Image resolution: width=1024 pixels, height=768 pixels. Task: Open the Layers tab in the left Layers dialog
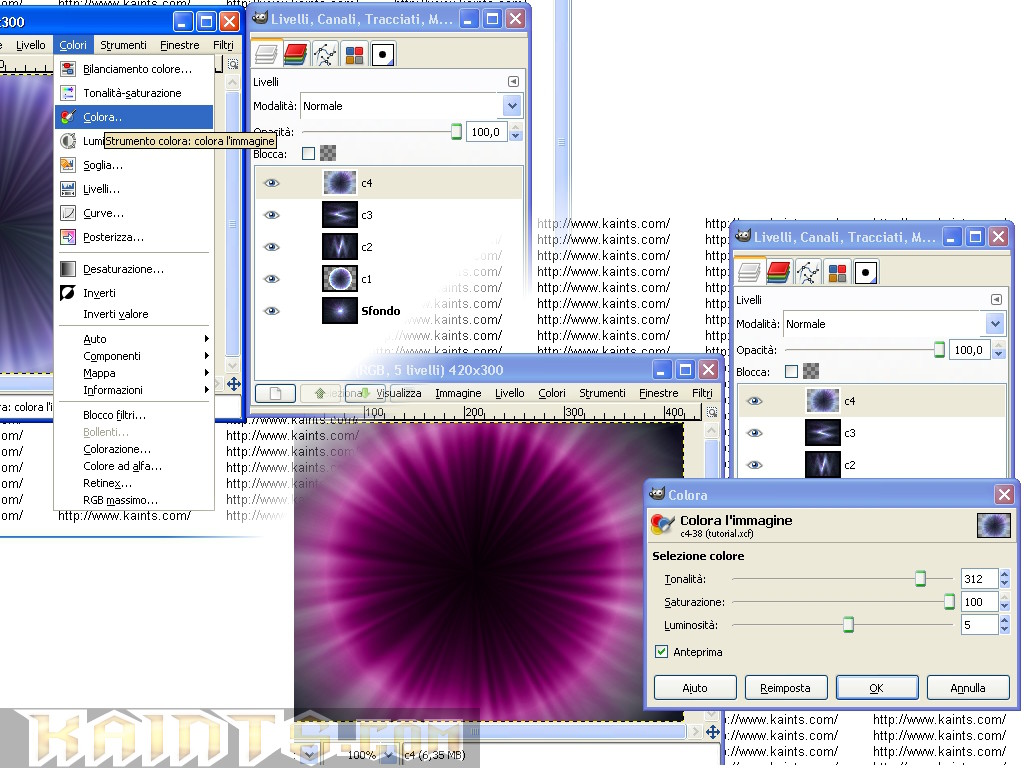coord(266,54)
